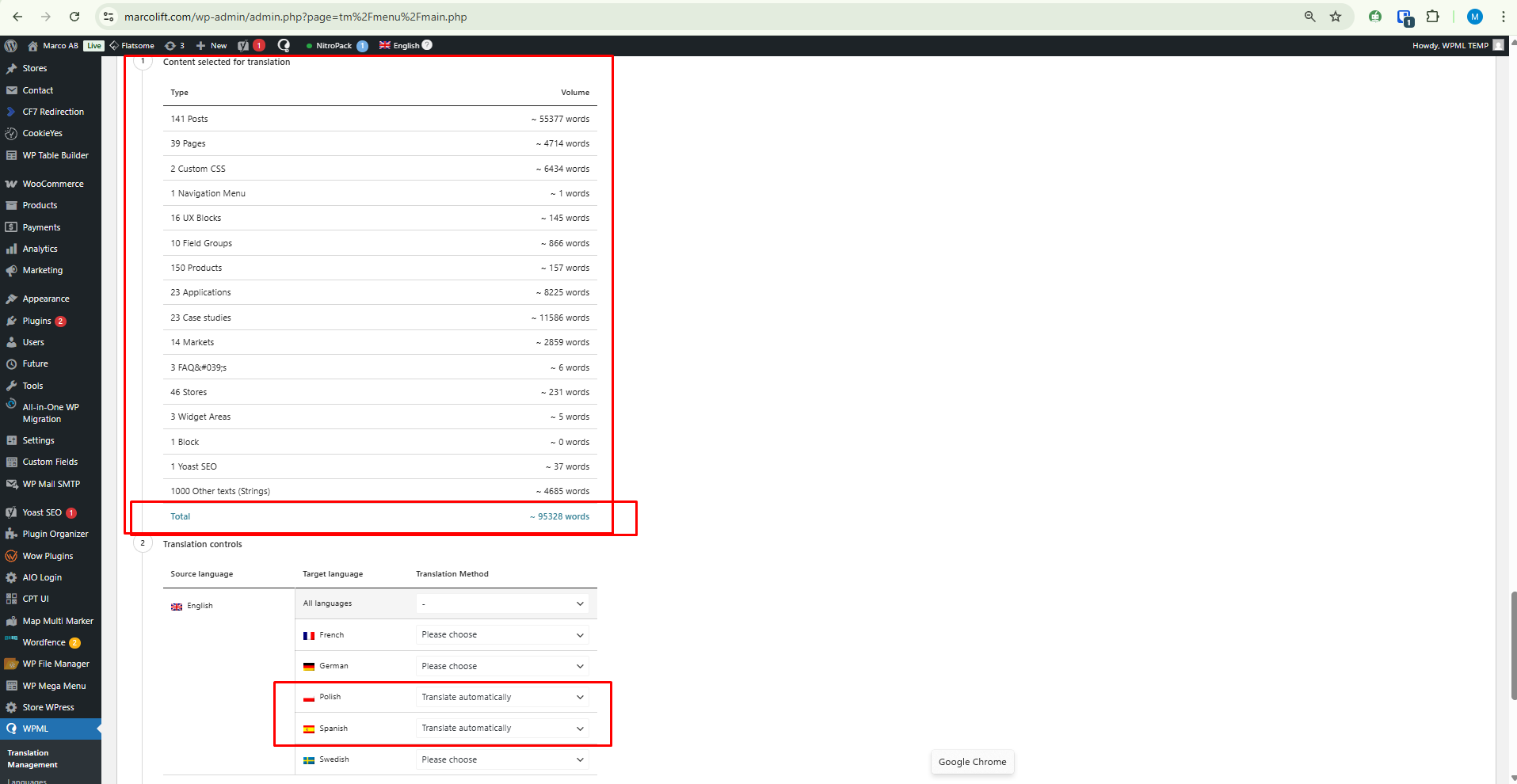Click the Stores pin icon in the sidebar
The width and height of the screenshot is (1517, 784).
pyautogui.click(x=11, y=69)
